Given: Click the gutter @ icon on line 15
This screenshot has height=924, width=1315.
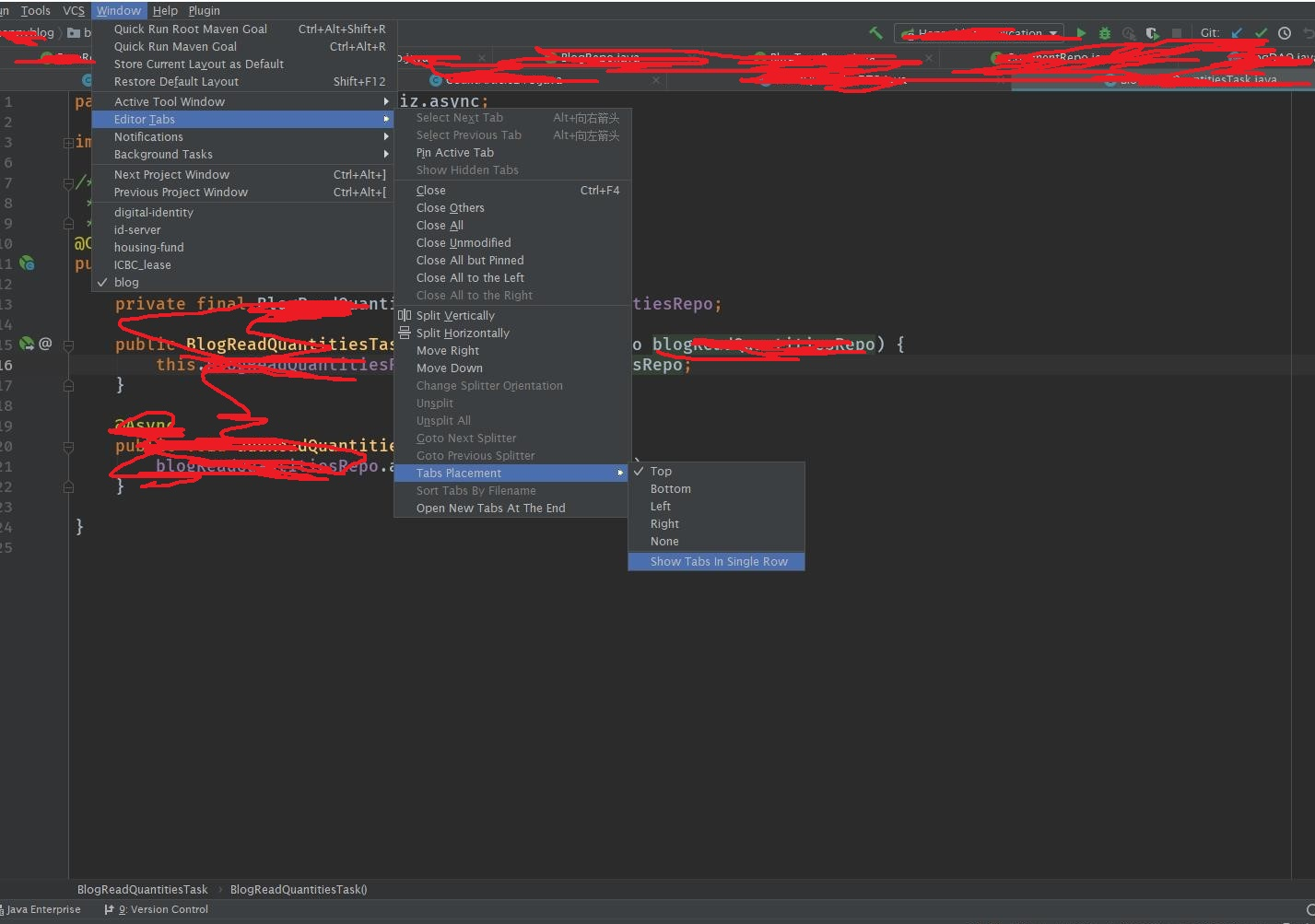Looking at the screenshot, I should coord(44,344).
